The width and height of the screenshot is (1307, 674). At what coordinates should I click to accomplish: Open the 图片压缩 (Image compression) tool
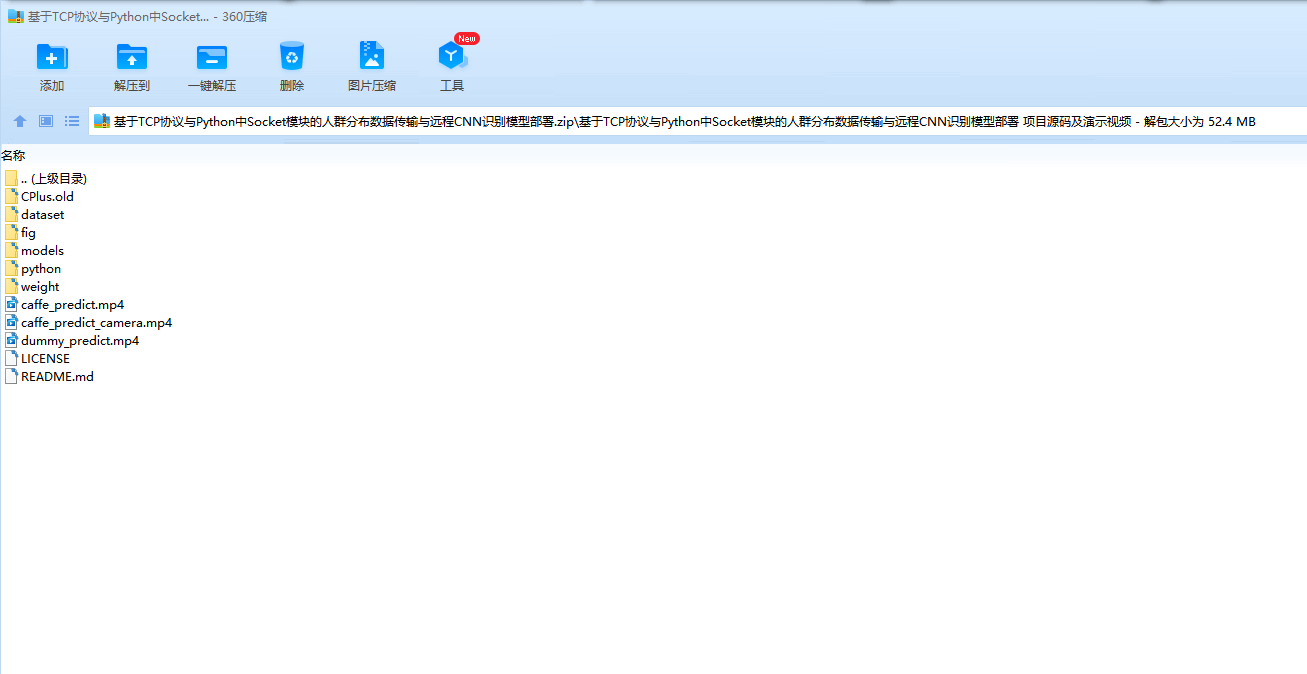(372, 56)
